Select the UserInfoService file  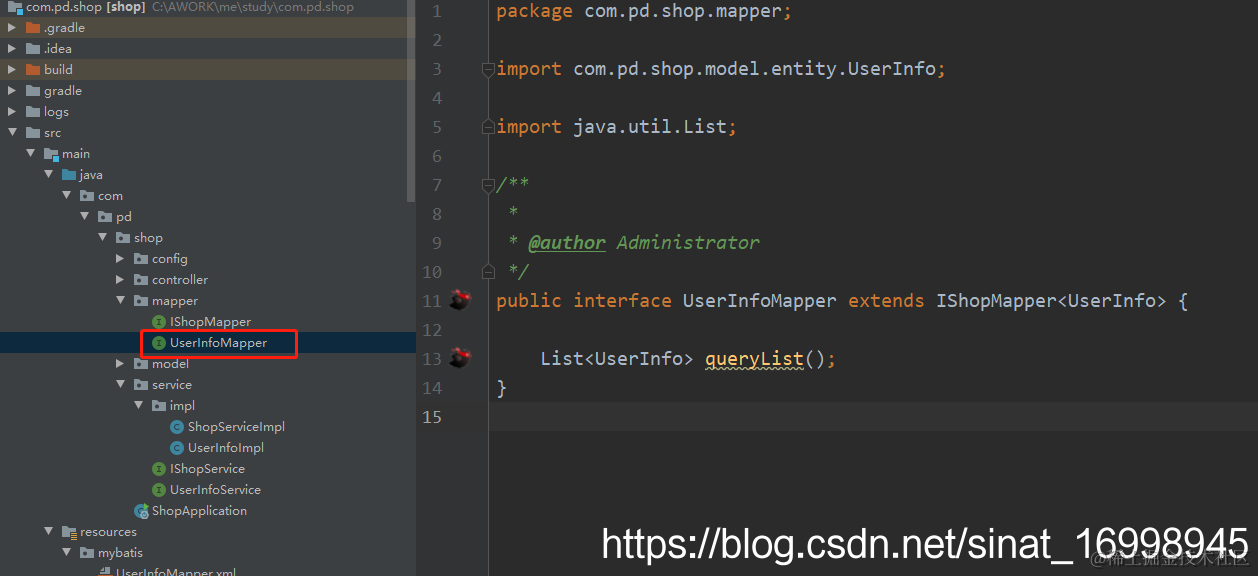[215, 490]
